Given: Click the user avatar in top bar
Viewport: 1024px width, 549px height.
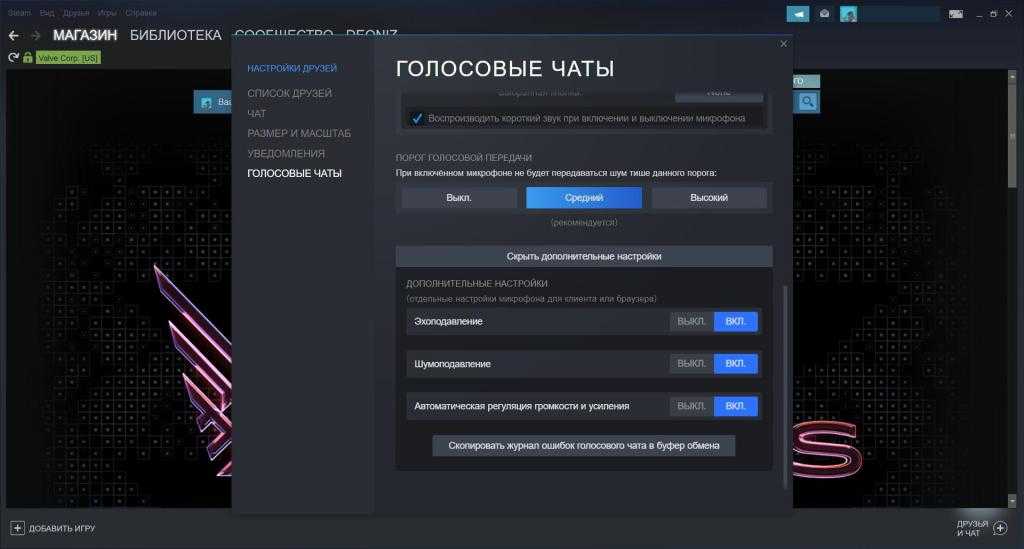Looking at the screenshot, I should [x=849, y=14].
